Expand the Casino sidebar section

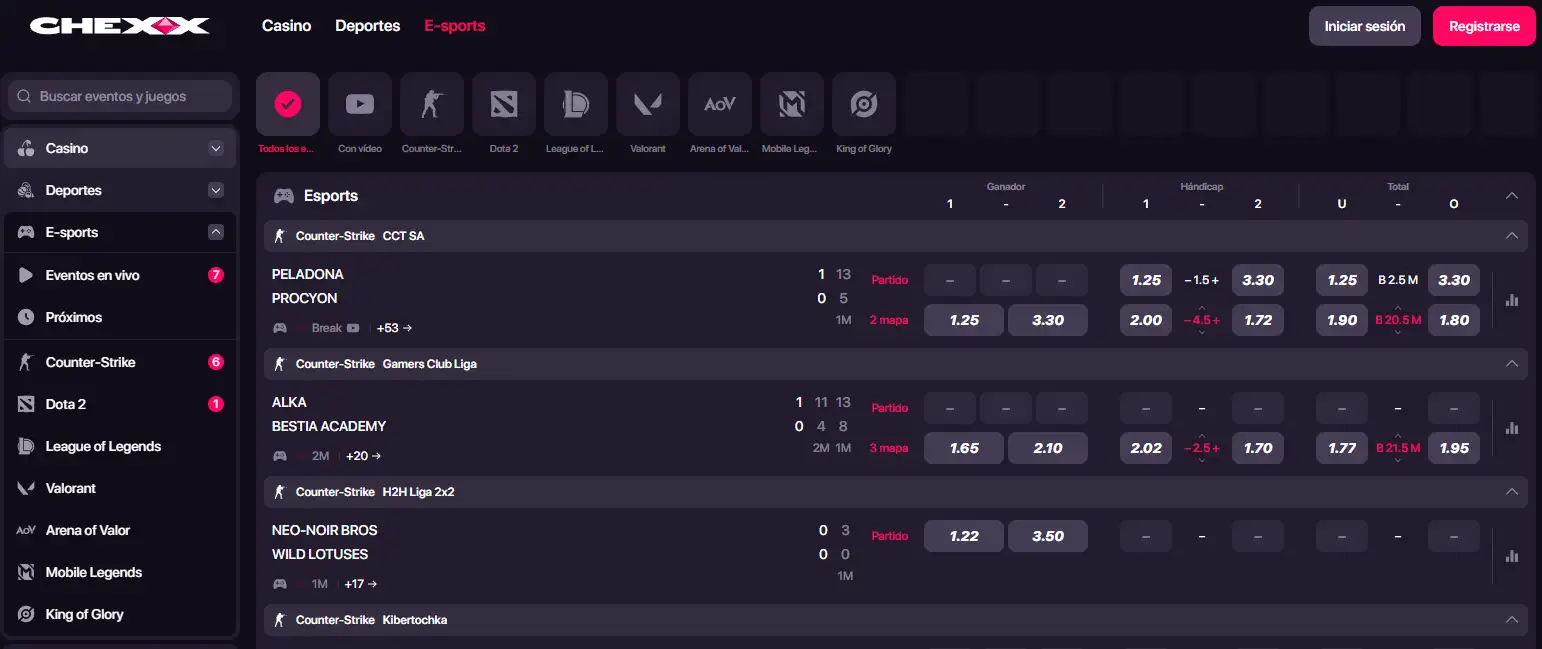tap(215, 148)
